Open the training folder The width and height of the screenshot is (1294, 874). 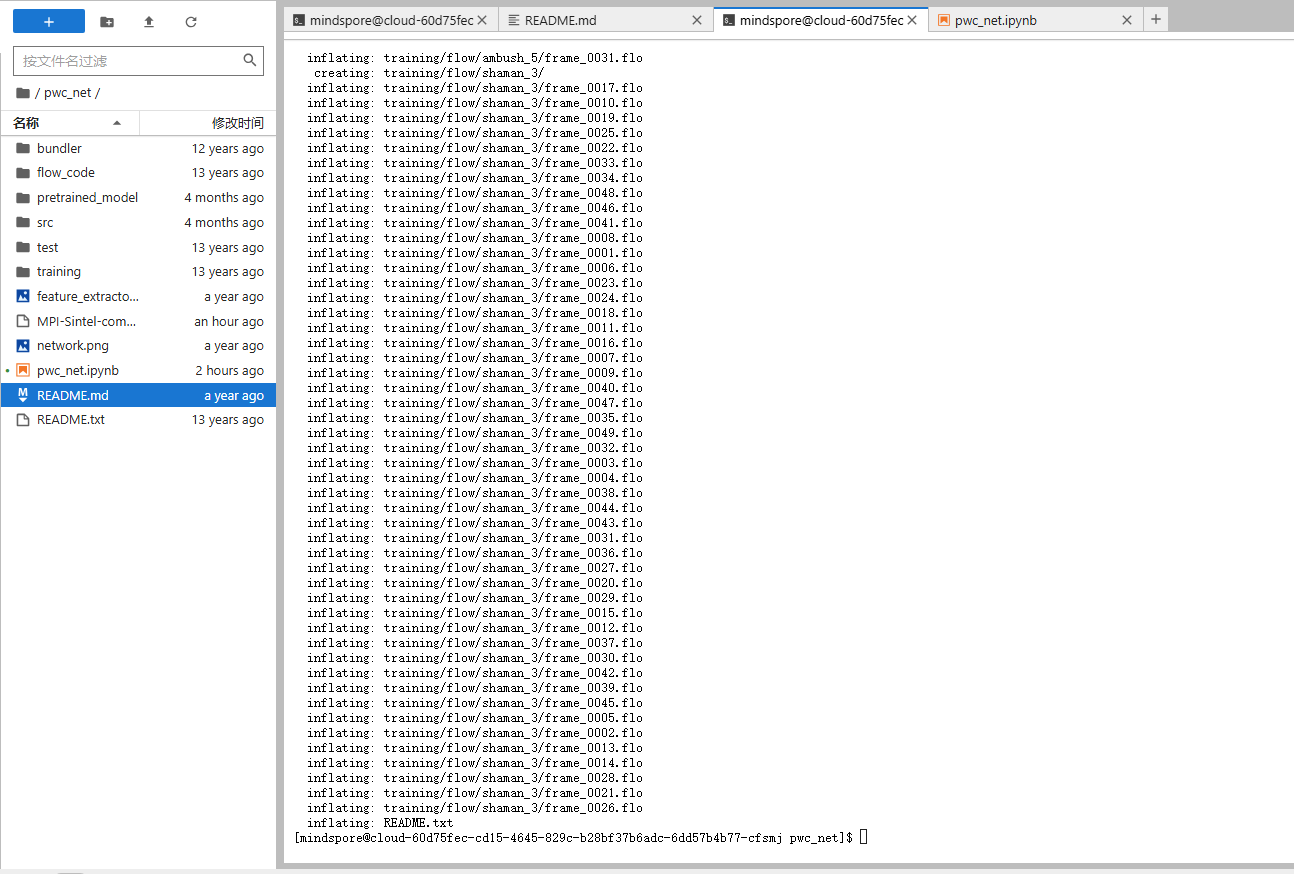click(x=59, y=271)
